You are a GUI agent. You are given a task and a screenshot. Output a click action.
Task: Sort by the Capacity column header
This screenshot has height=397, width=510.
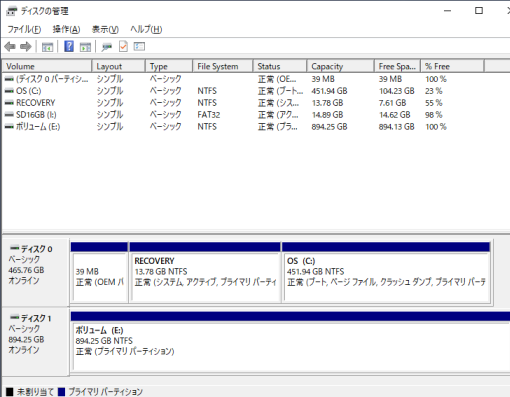[x=340, y=66]
